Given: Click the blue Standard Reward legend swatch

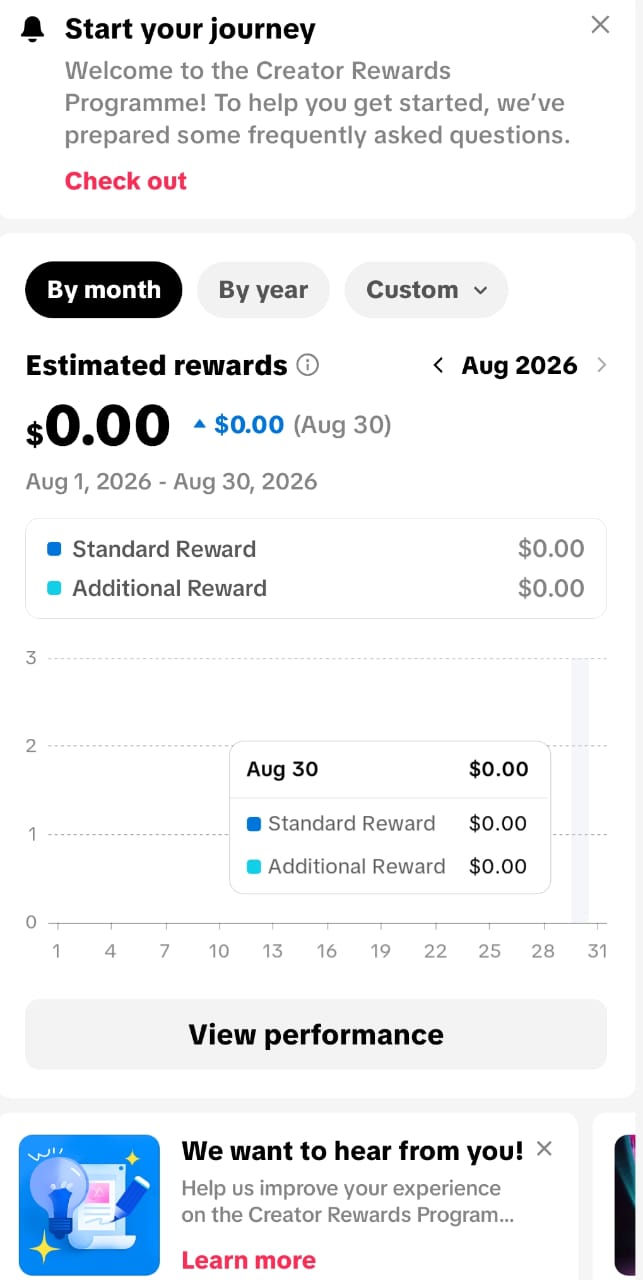Looking at the screenshot, I should click(x=54, y=549).
